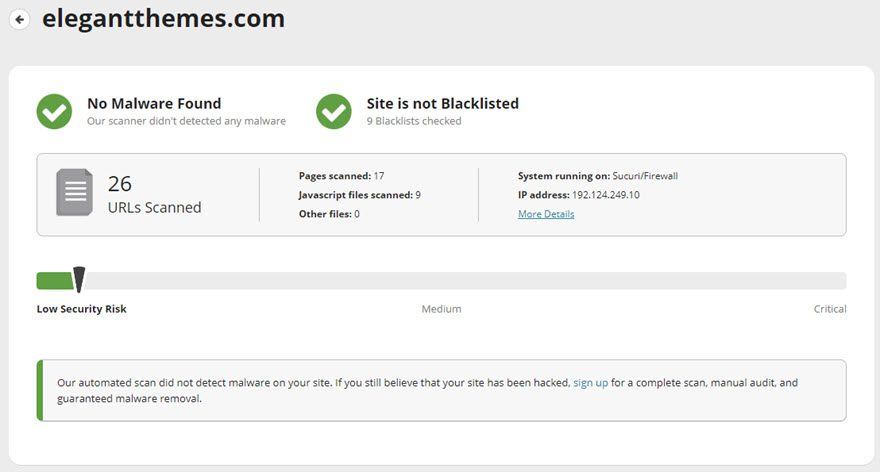The width and height of the screenshot is (880, 473).
Task: Click the dark security risk pointer marker
Action: 79,279
